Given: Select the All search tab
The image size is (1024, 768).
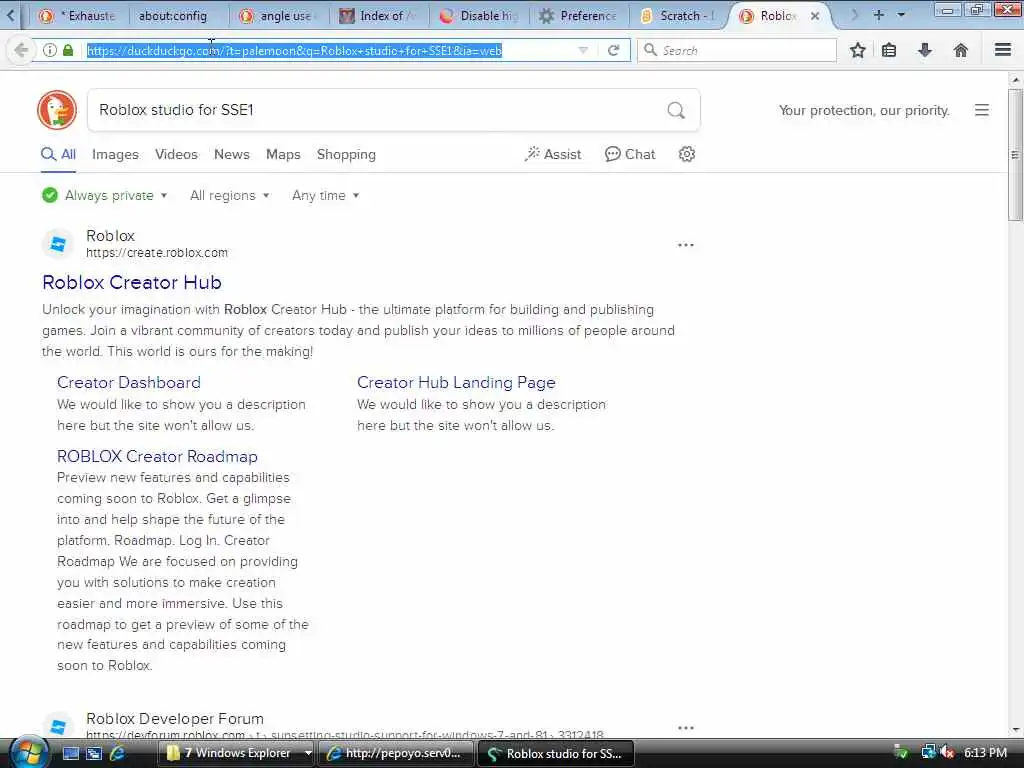Looking at the screenshot, I should [59, 154].
